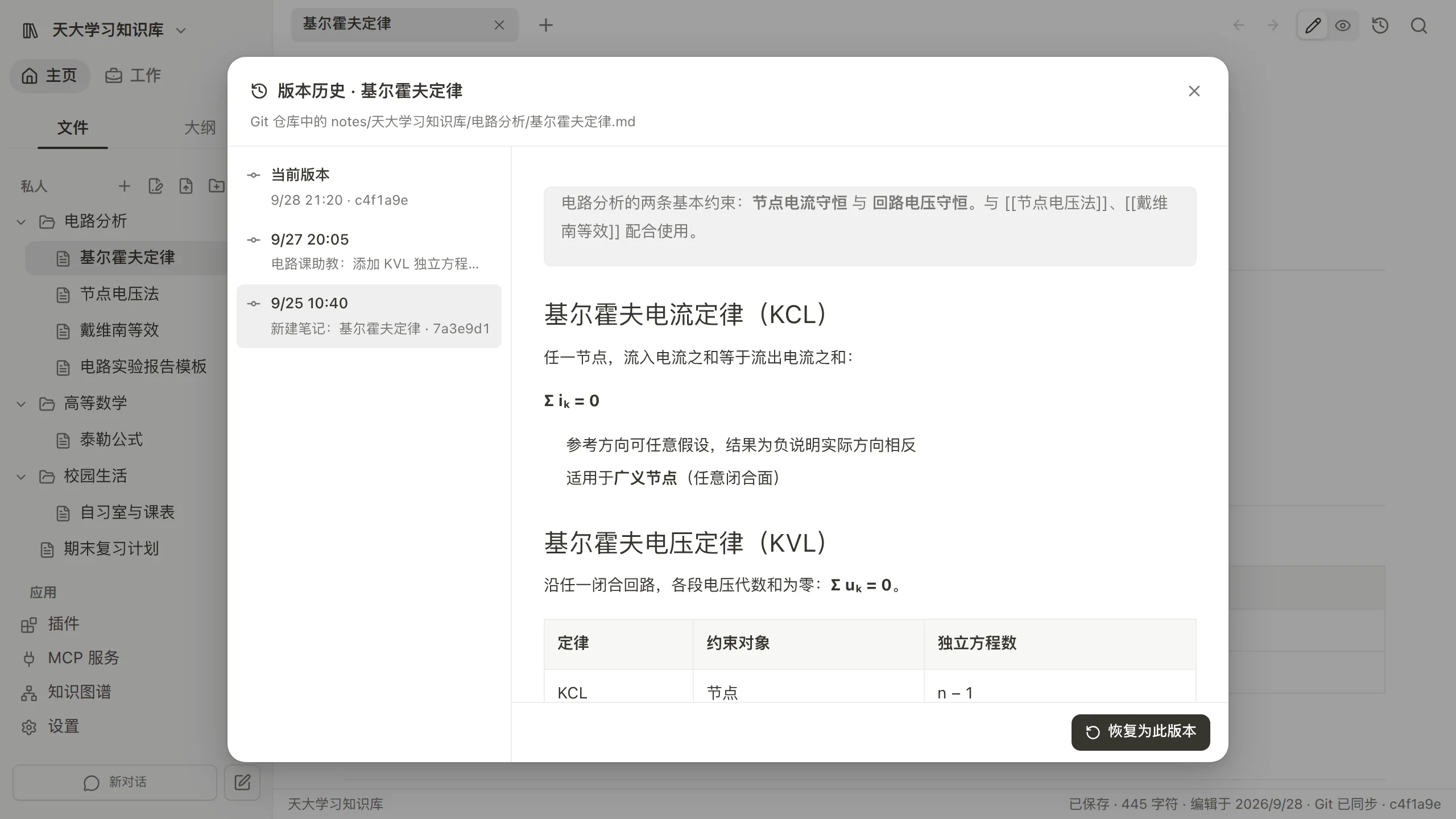Switch to the 工作 workspace tab
1456x819 pixels.
click(134, 76)
